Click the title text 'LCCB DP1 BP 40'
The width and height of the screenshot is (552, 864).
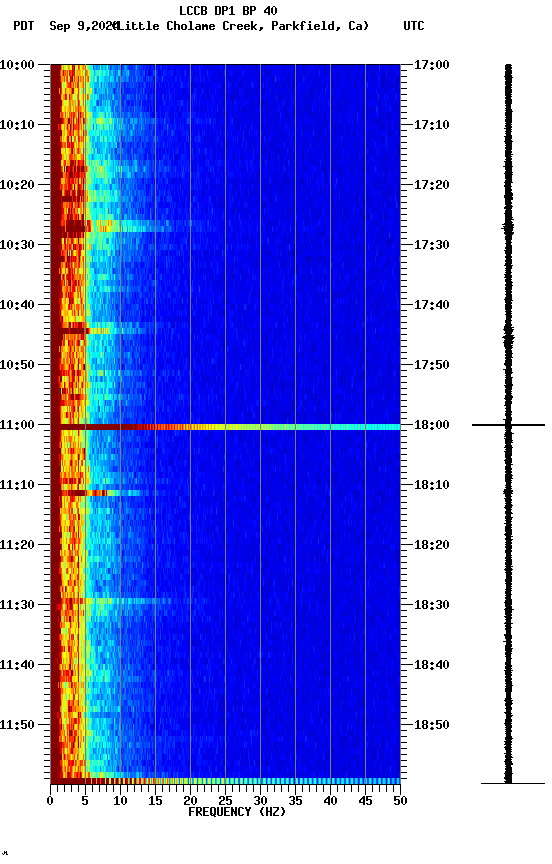[x=228, y=10]
